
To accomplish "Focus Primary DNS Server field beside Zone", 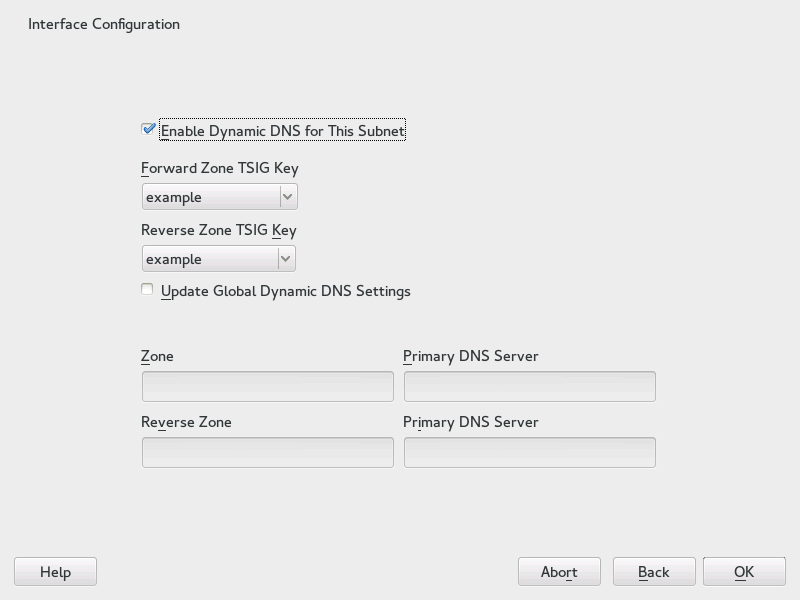I will (x=529, y=387).
